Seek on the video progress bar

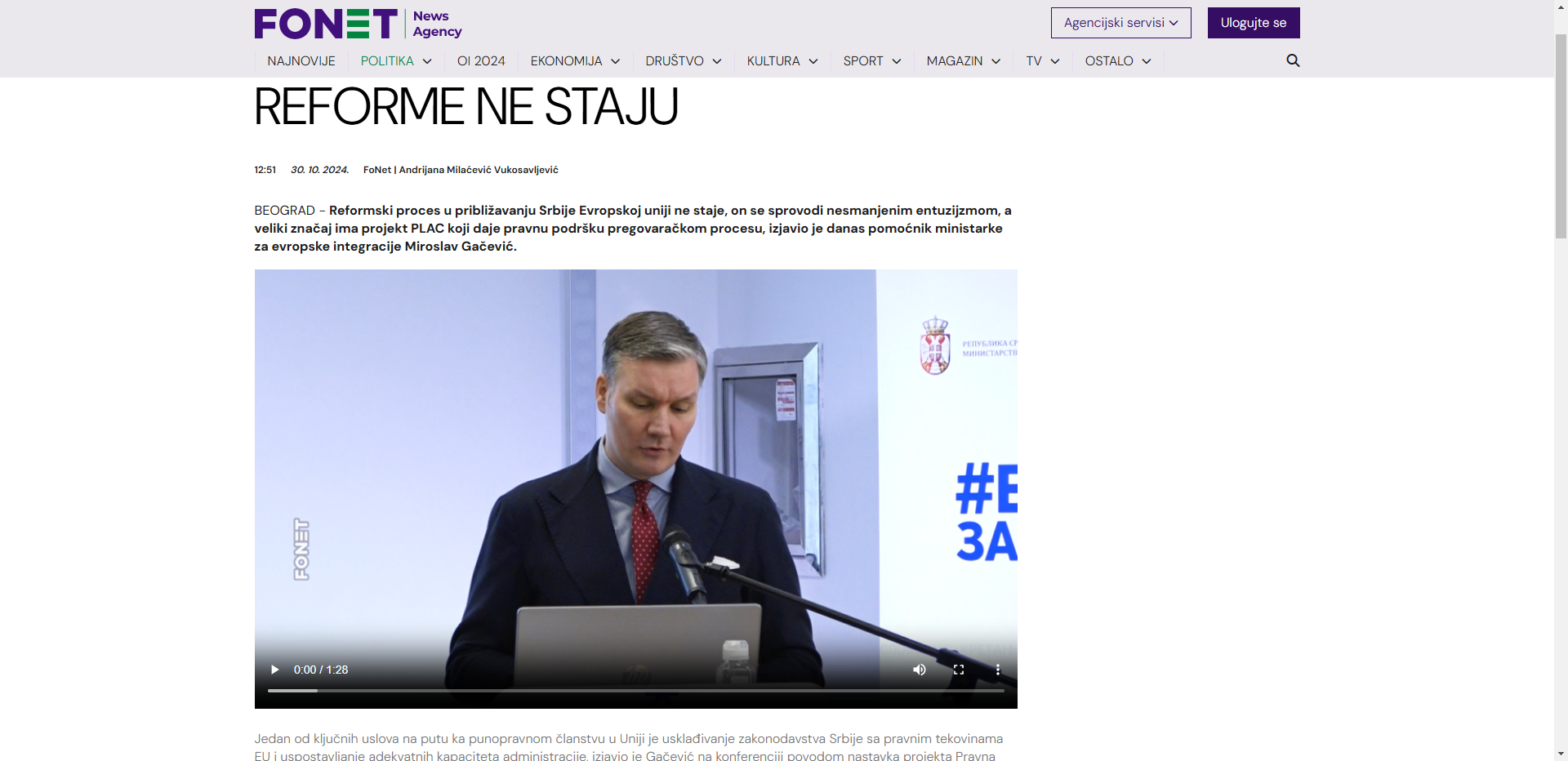[x=635, y=691]
